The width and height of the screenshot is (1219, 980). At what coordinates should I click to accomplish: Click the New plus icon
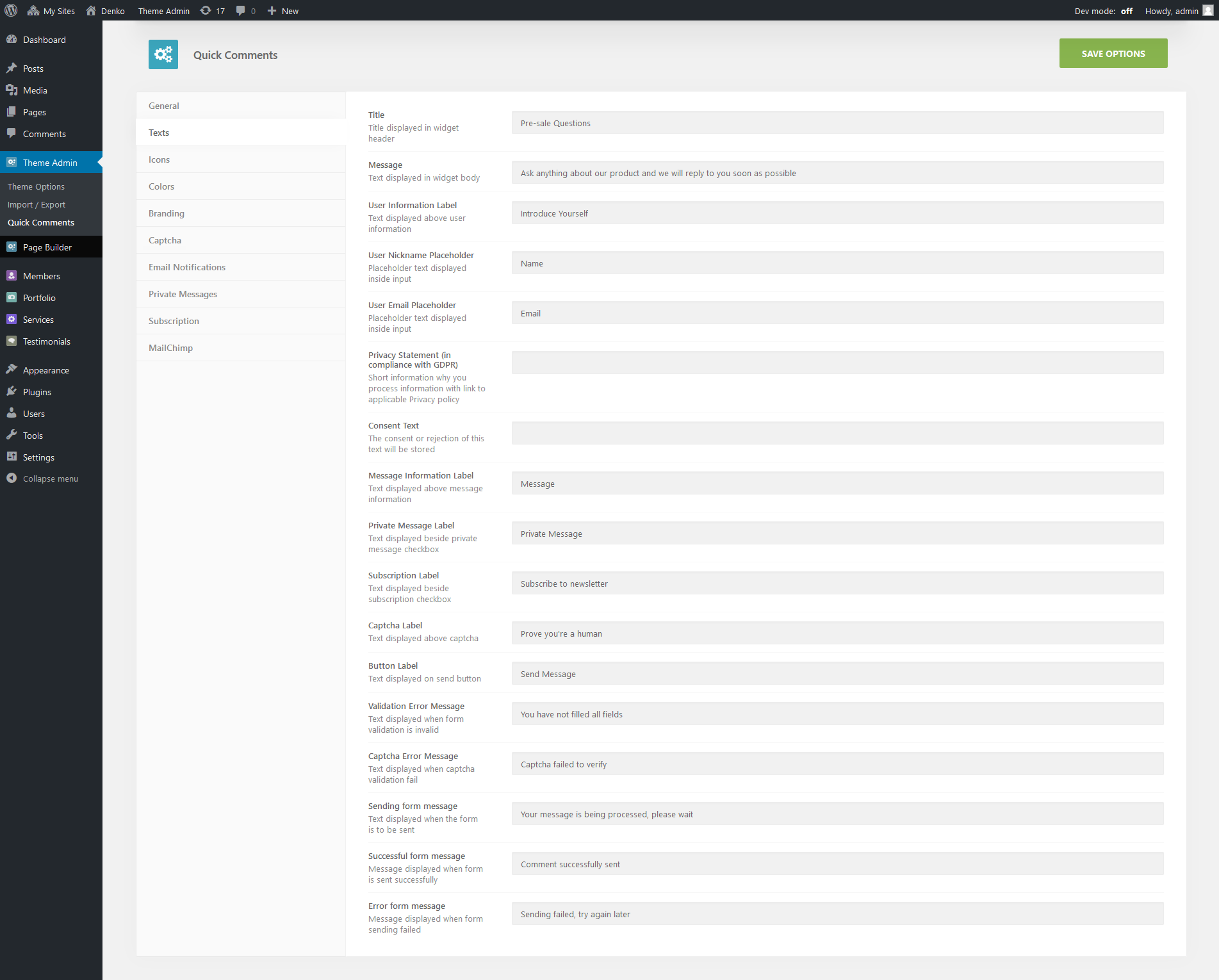[x=272, y=11]
